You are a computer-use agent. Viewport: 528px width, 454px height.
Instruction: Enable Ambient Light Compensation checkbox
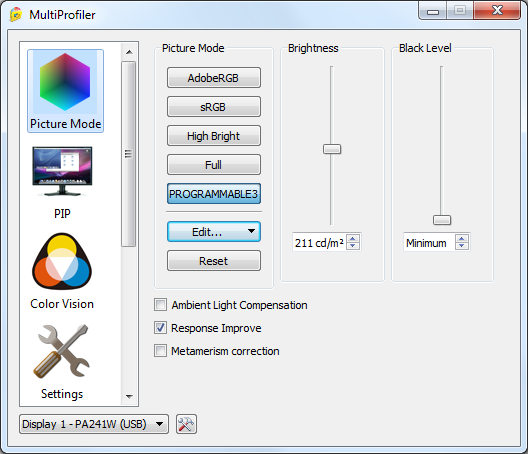160,305
